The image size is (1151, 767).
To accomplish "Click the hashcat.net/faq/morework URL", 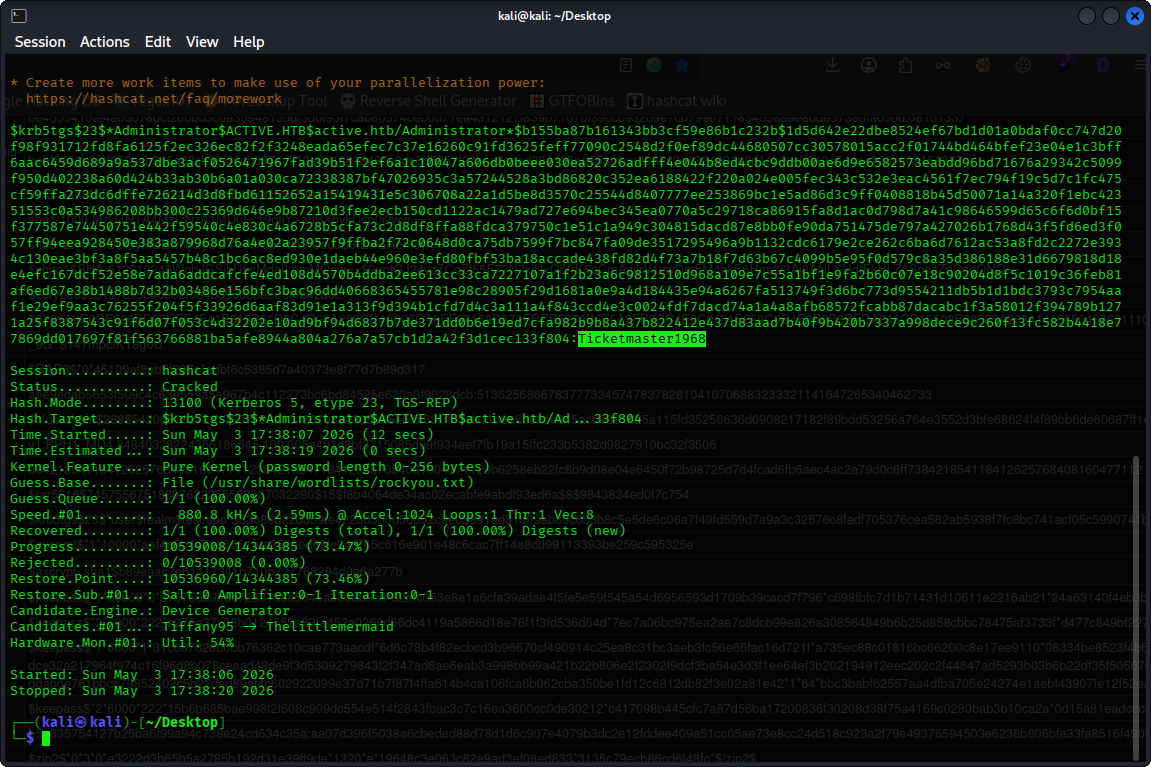I will point(153,98).
